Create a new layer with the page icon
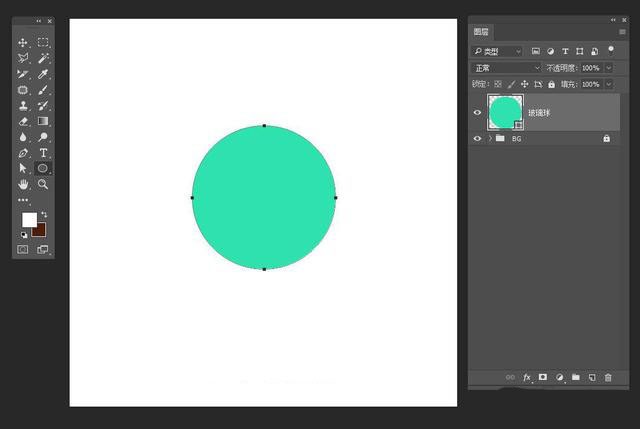The height and width of the screenshot is (429, 640). [592, 378]
